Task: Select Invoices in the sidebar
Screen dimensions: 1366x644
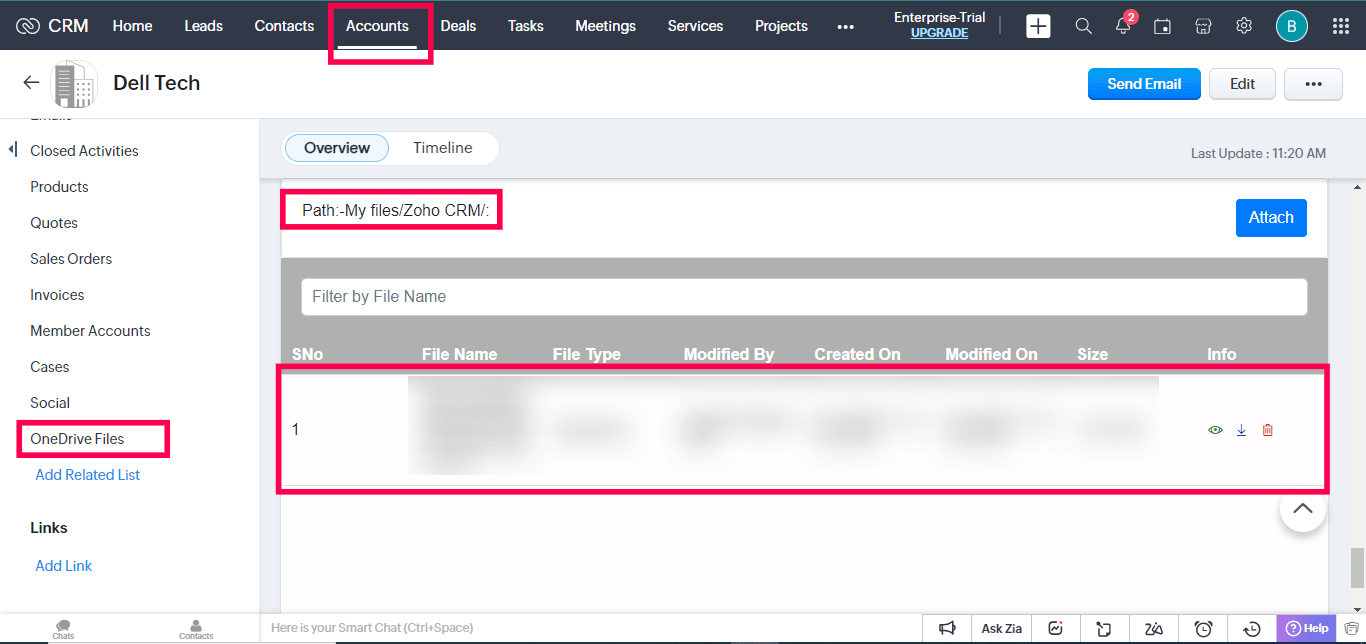Action: (57, 295)
